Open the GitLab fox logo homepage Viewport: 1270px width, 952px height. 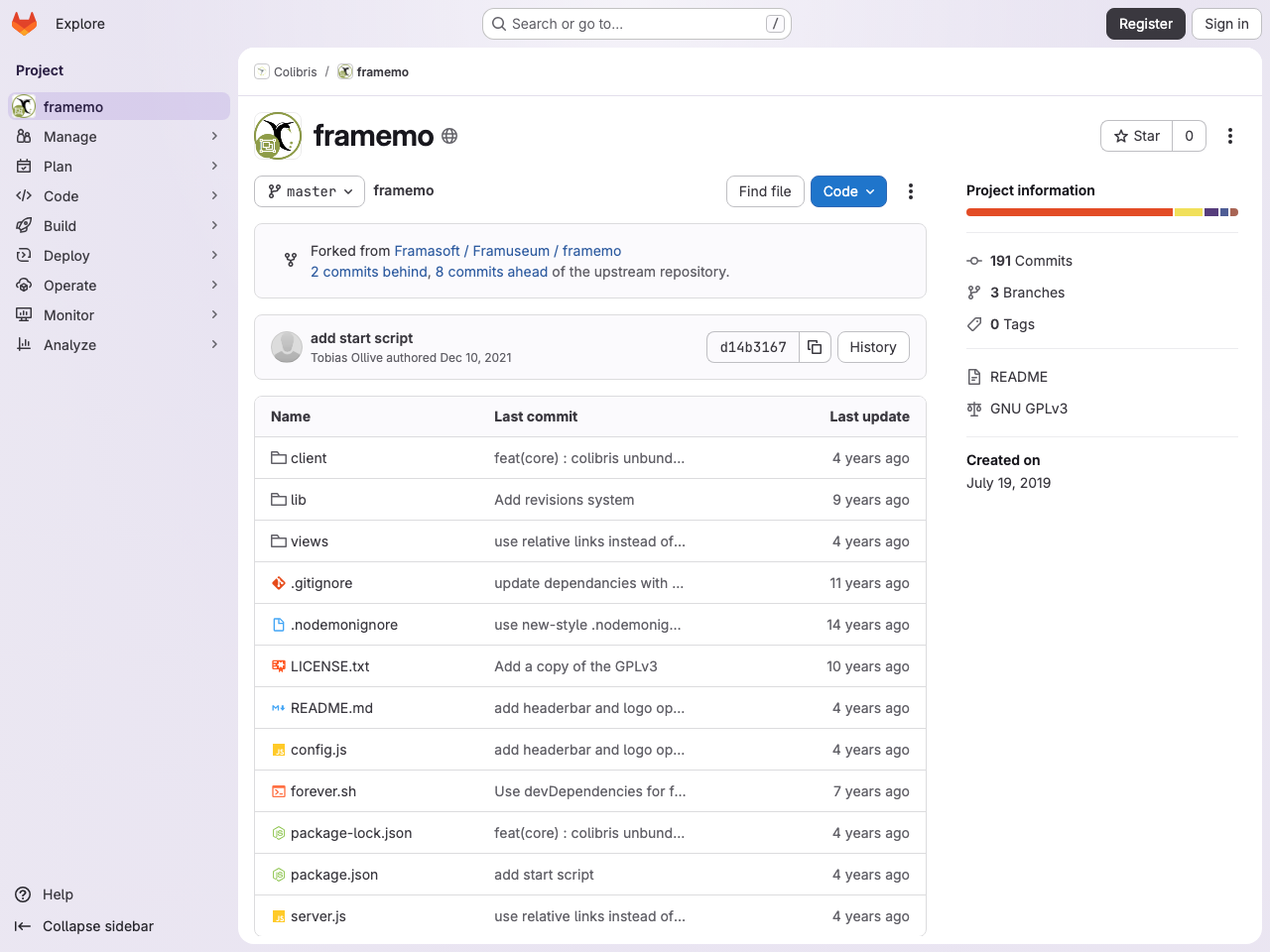(x=24, y=24)
